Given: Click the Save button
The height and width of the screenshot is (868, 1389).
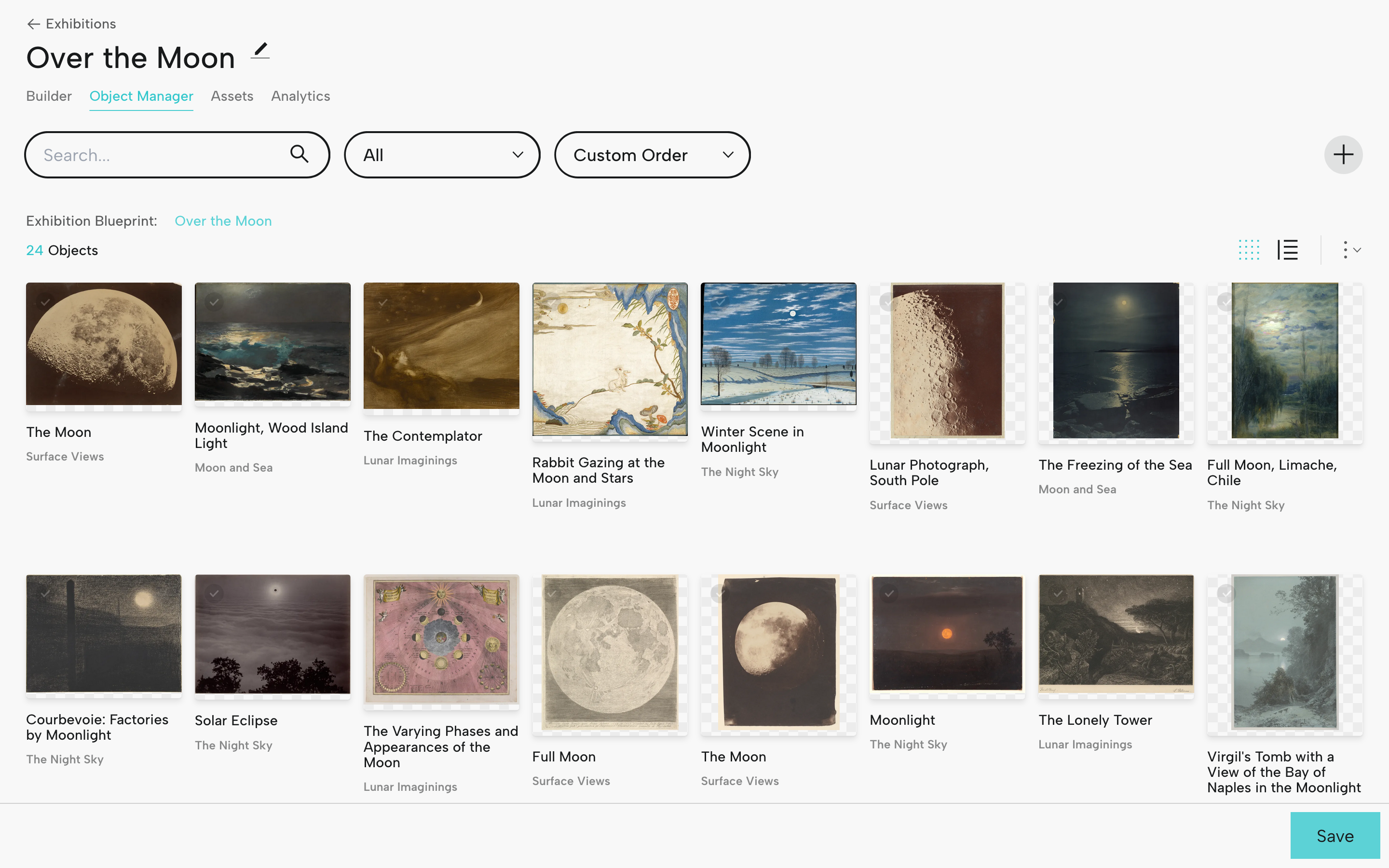Looking at the screenshot, I should pyautogui.click(x=1335, y=835).
